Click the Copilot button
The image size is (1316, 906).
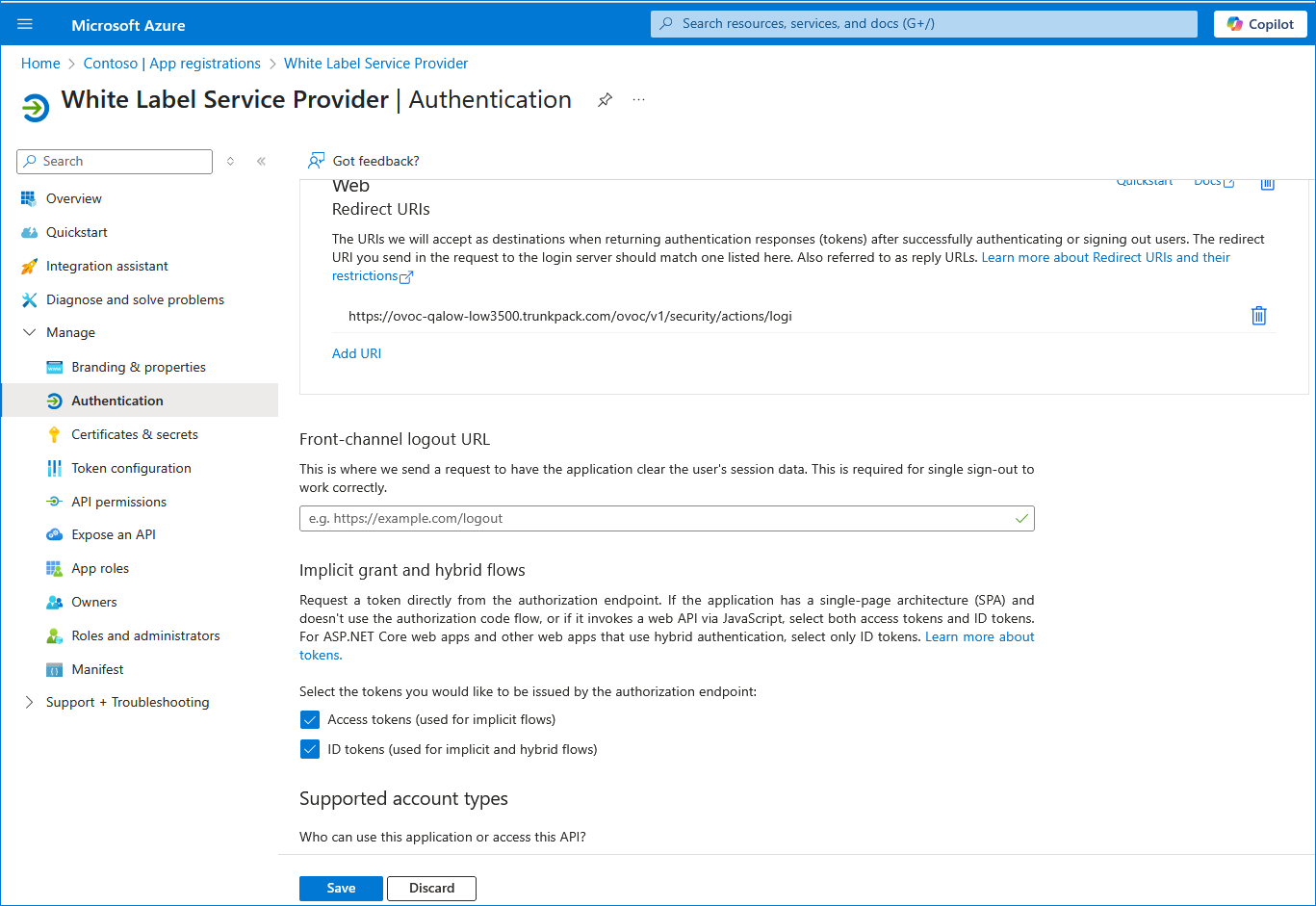1259,24
